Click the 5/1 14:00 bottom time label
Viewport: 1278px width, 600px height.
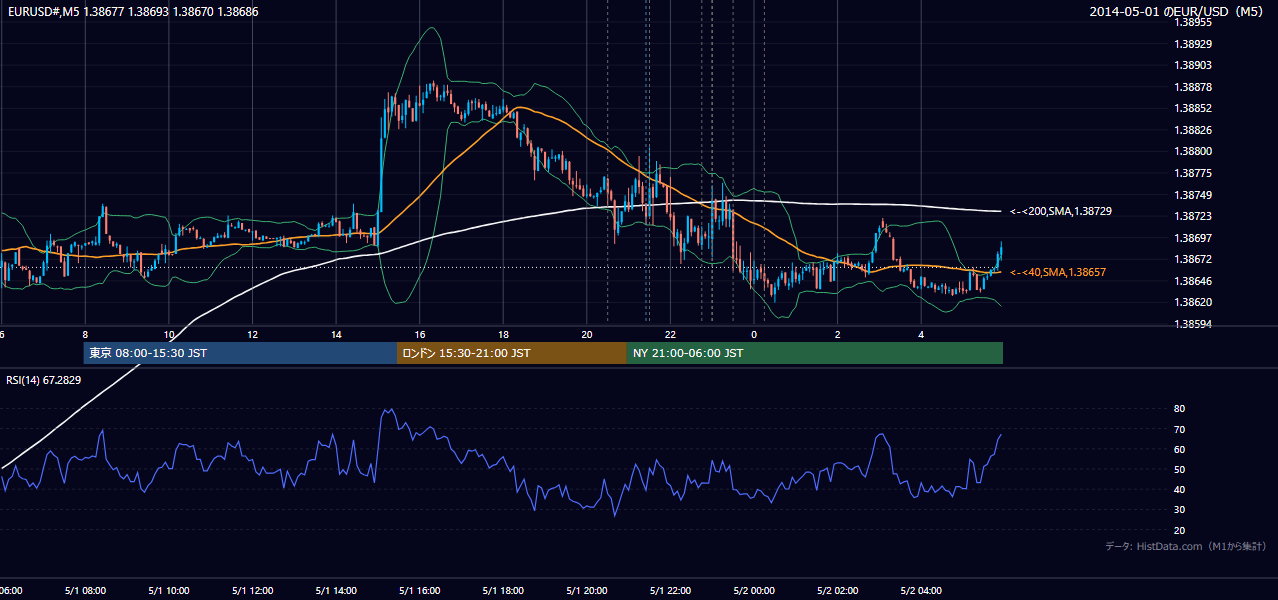click(x=336, y=590)
